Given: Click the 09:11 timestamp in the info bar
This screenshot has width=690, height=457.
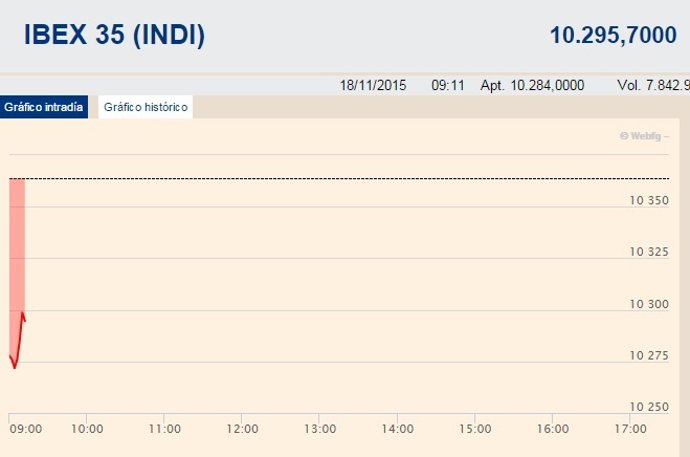Looking at the screenshot, I should click(448, 85).
